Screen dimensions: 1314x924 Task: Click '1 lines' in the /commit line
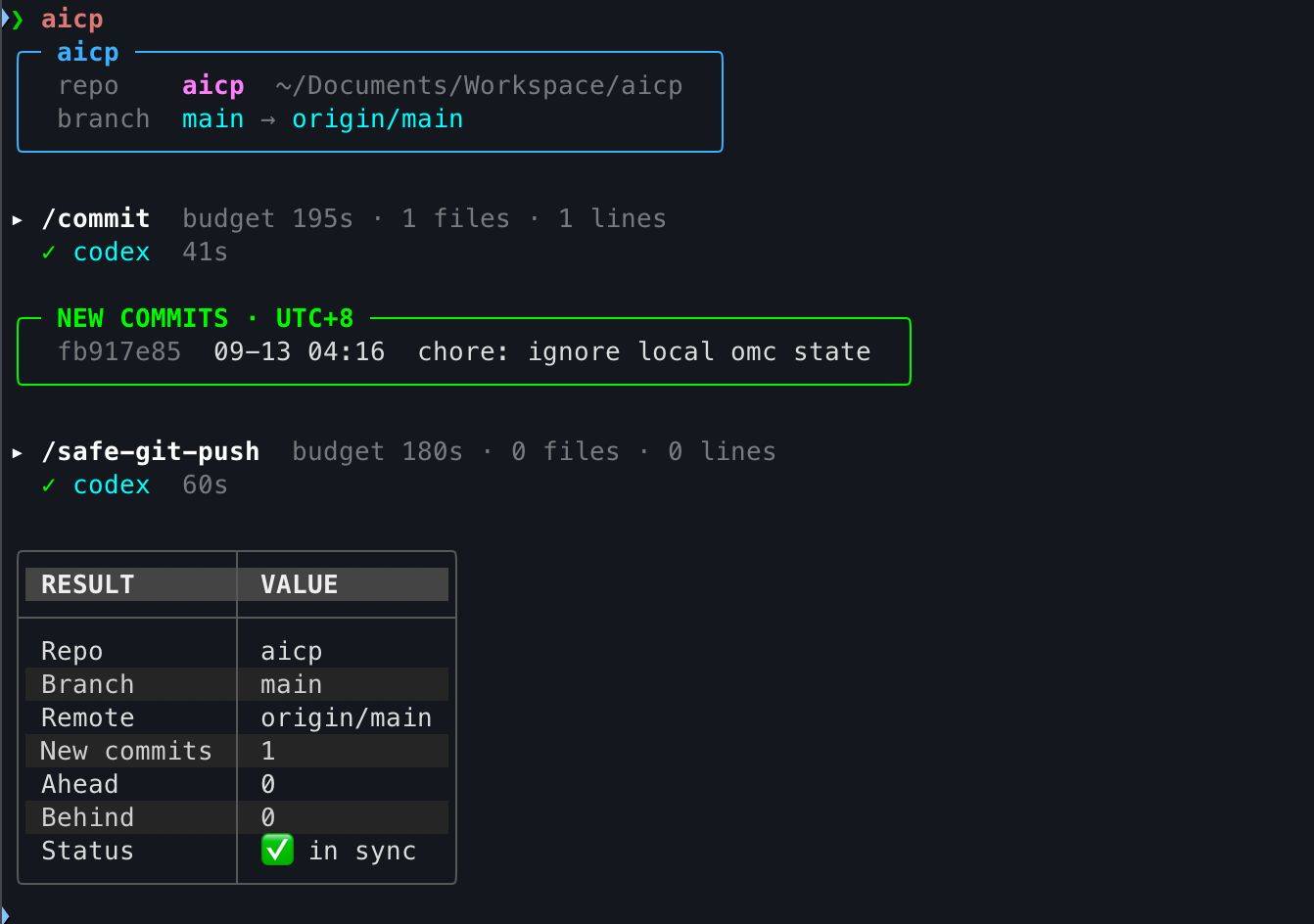click(x=612, y=218)
